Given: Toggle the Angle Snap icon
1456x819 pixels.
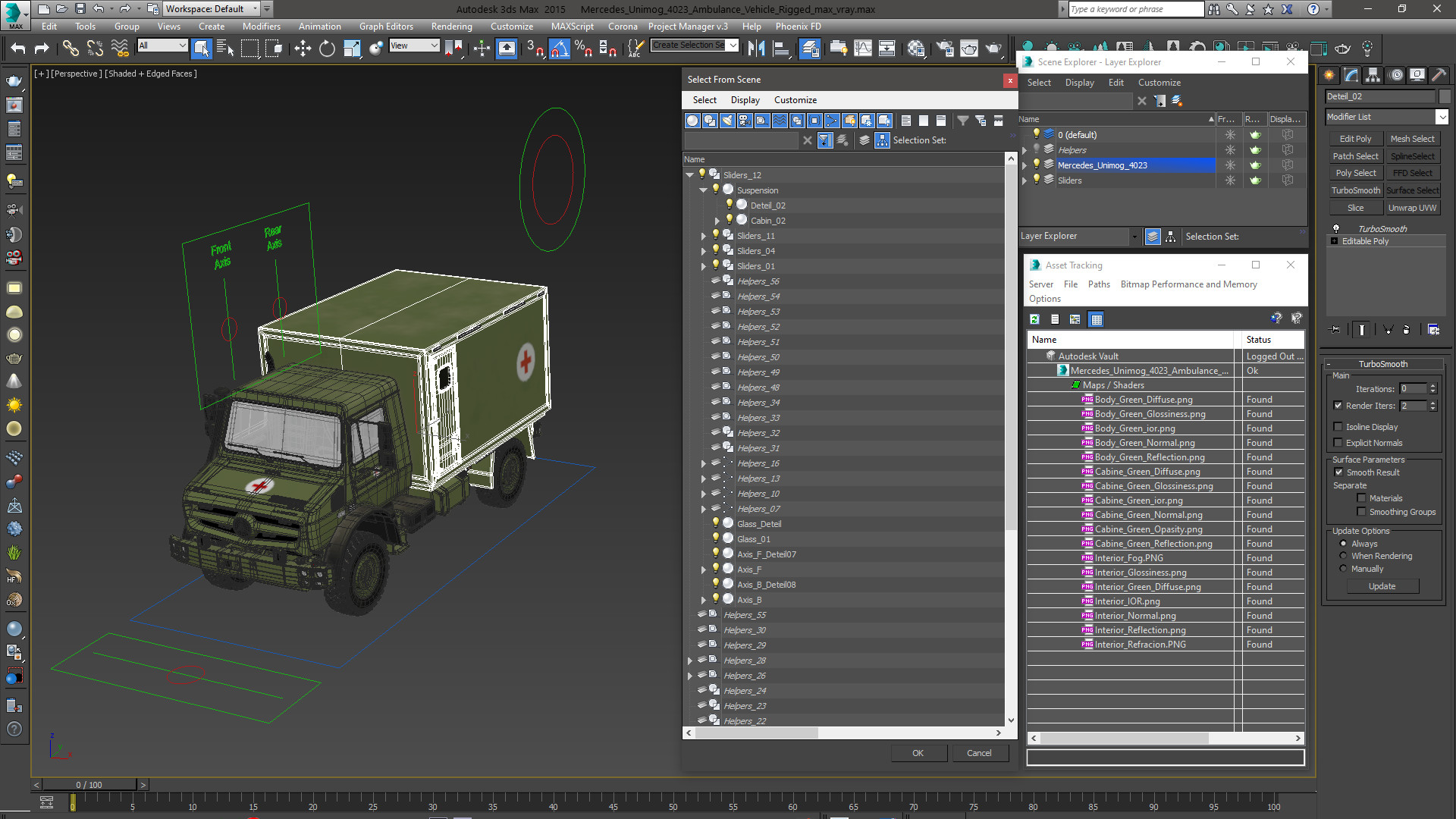Looking at the screenshot, I should click(x=559, y=49).
